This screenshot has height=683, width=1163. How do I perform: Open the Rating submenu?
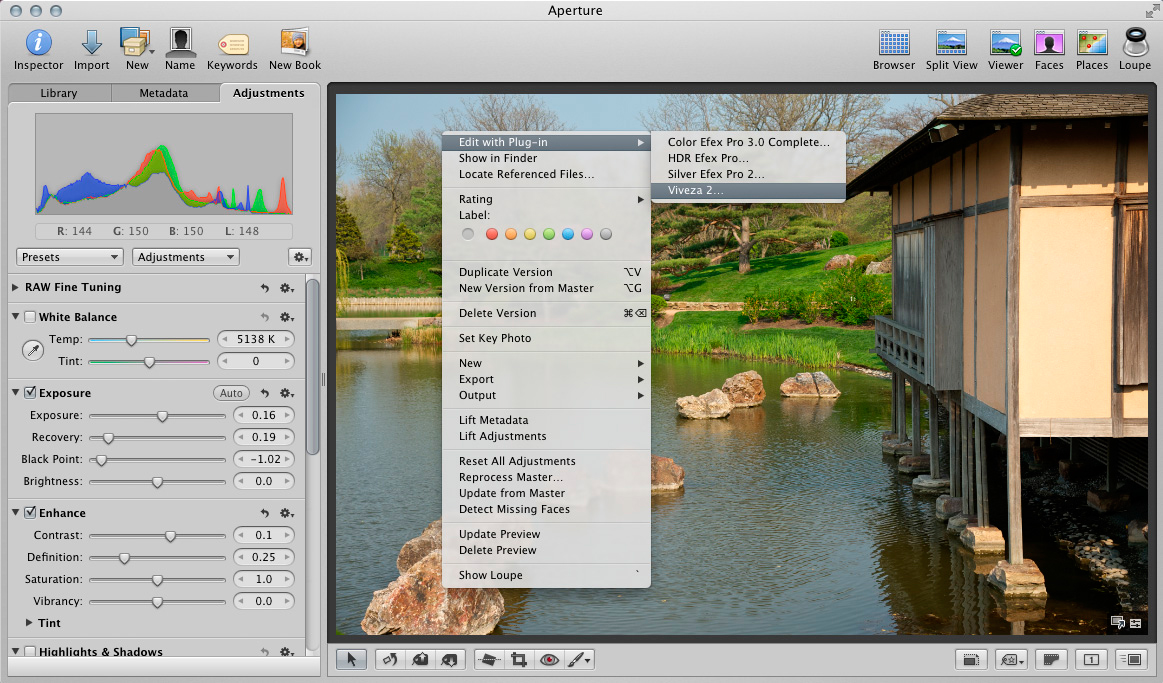tap(546, 199)
